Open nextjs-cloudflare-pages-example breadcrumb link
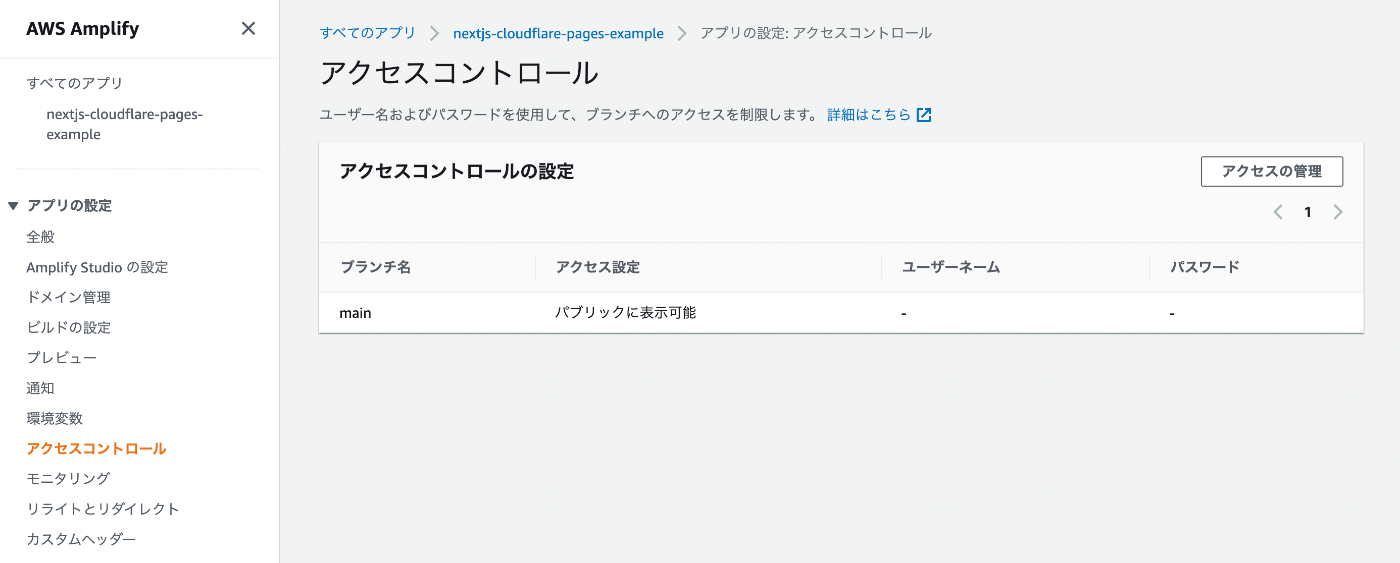 pyautogui.click(x=558, y=33)
